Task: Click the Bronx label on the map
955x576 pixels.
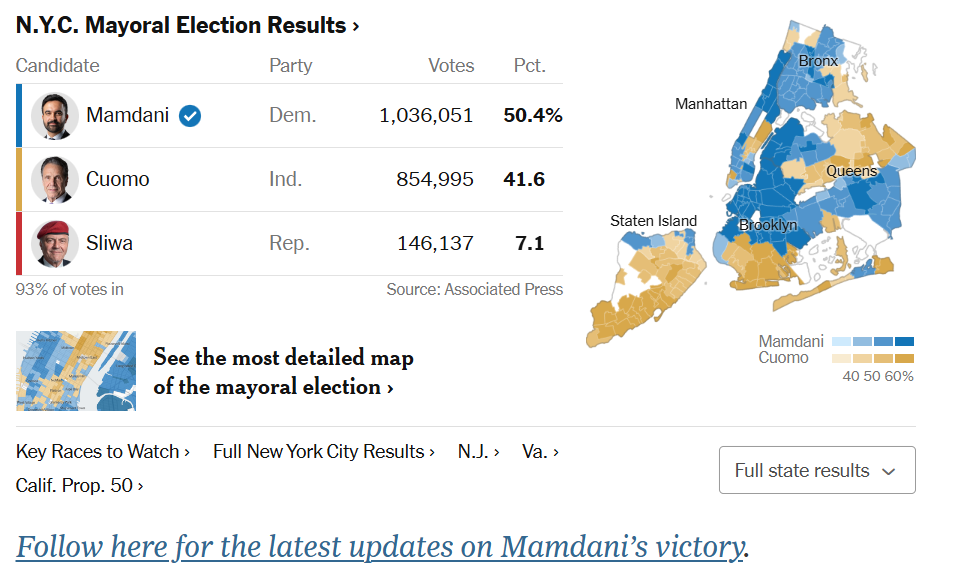Action: tap(818, 61)
